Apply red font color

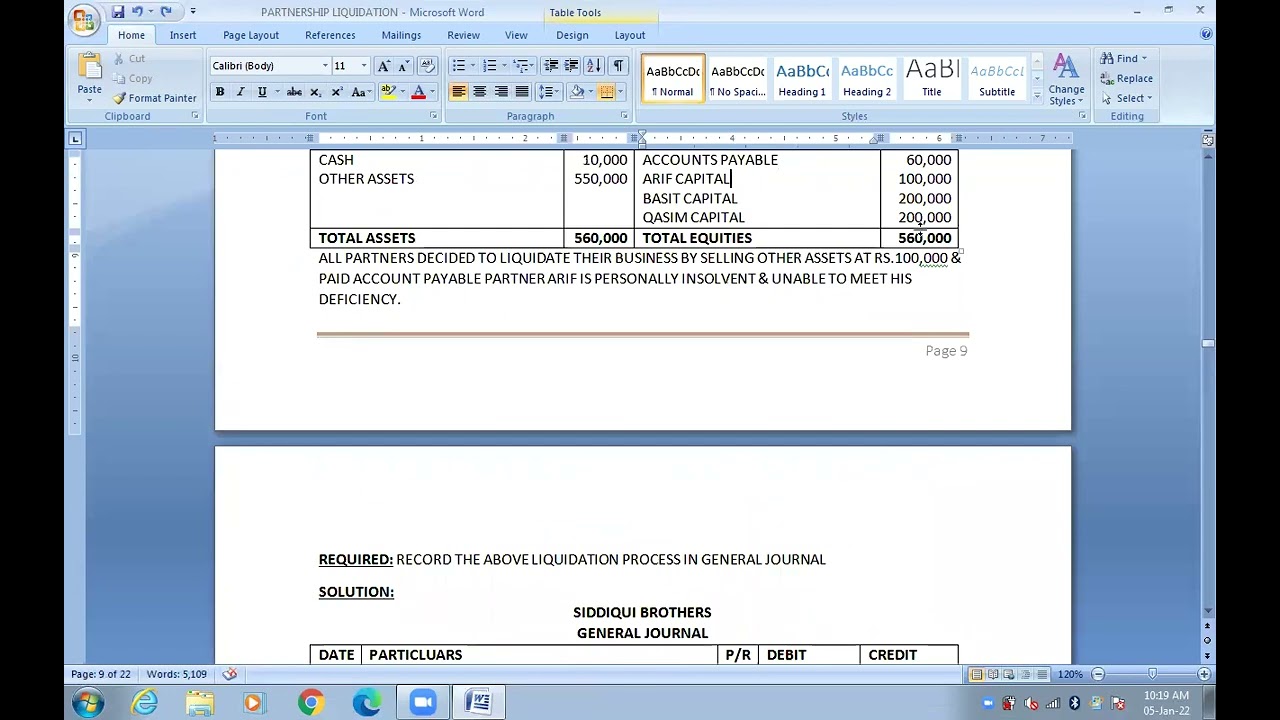point(418,92)
